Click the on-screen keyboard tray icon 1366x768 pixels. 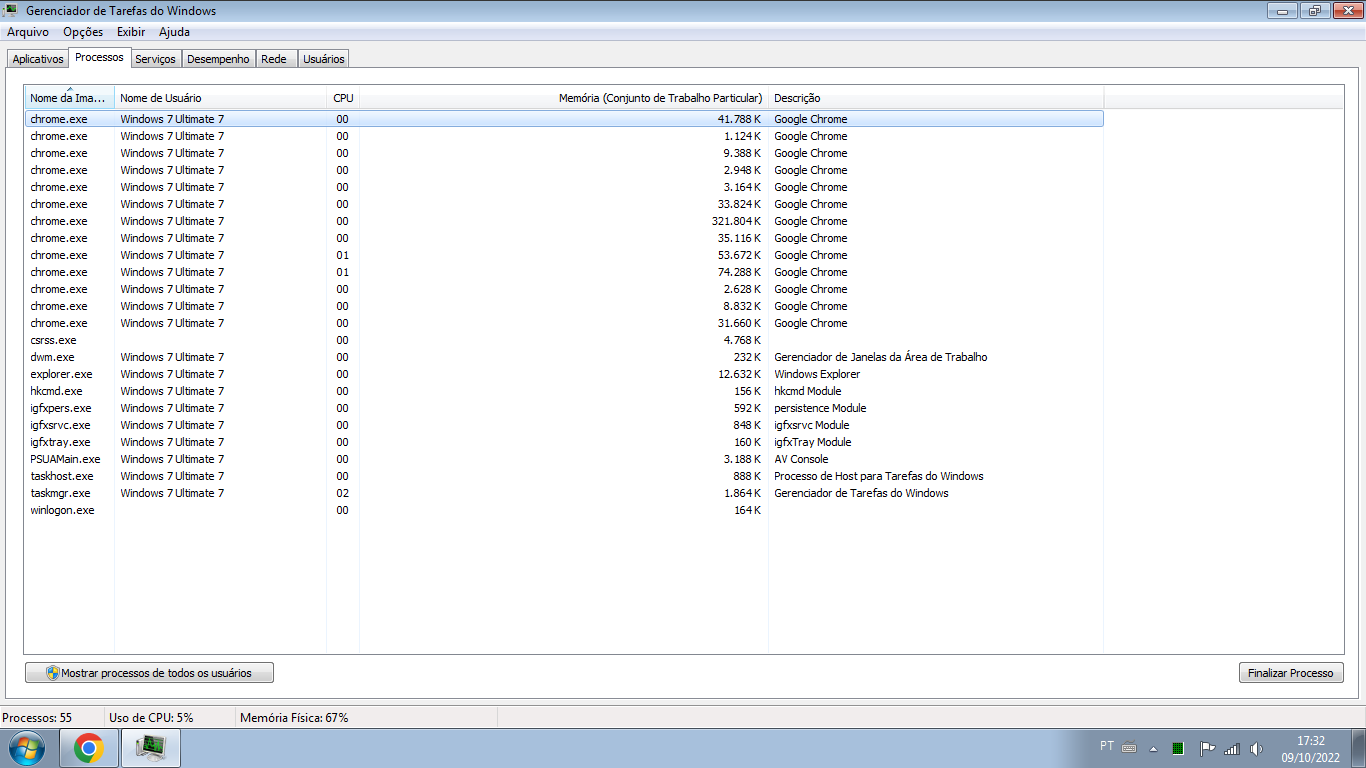pos(1129,748)
